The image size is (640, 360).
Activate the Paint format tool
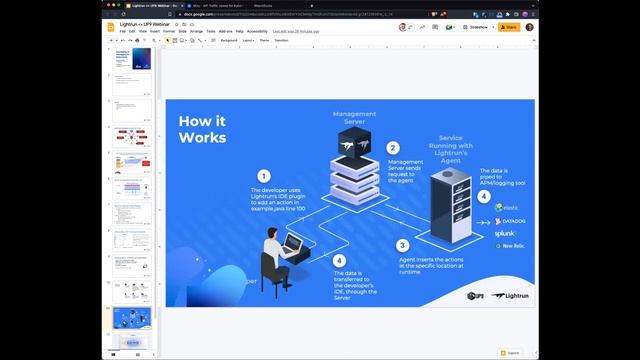coord(144,40)
